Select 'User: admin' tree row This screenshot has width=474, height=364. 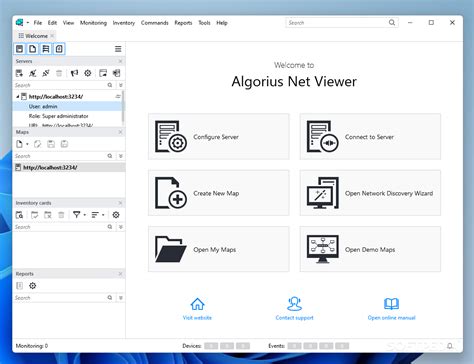tap(68, 106)
